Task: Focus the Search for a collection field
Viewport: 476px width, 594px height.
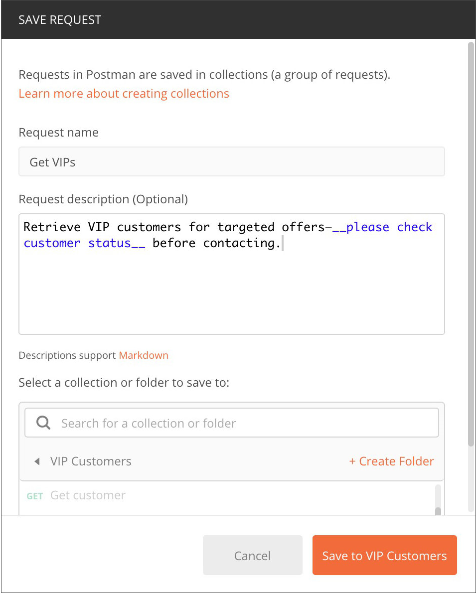Action: (x=231, y=423)
